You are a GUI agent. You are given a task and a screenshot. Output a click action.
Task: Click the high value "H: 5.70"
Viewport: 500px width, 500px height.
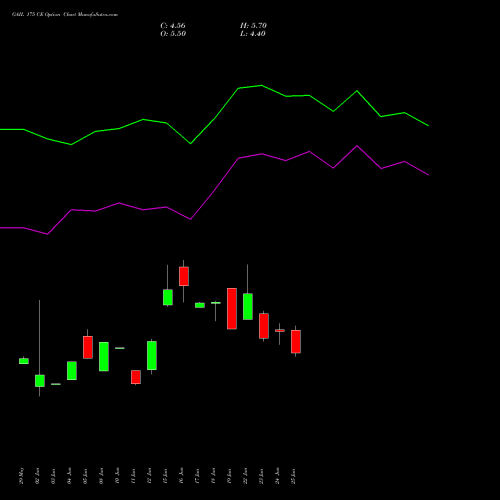tap(253, 26)
